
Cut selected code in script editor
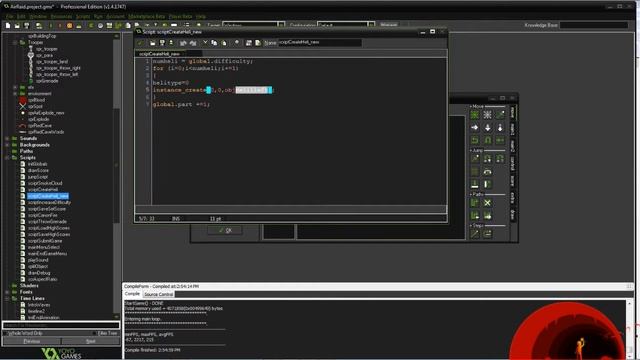pyautogui.click(x=205, y=43)
